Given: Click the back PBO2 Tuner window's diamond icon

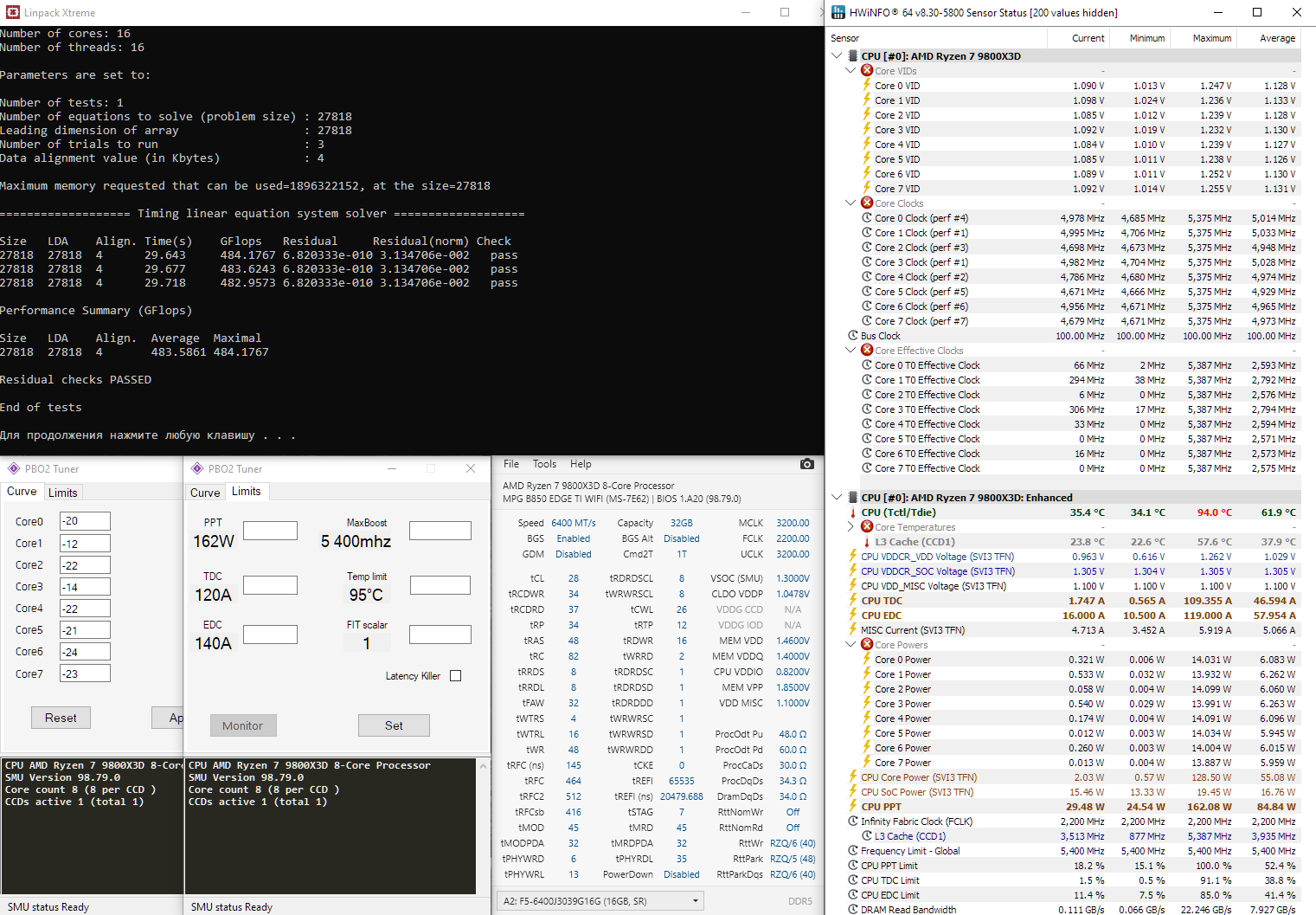Looking at the screenshot, I should [14, 468].
